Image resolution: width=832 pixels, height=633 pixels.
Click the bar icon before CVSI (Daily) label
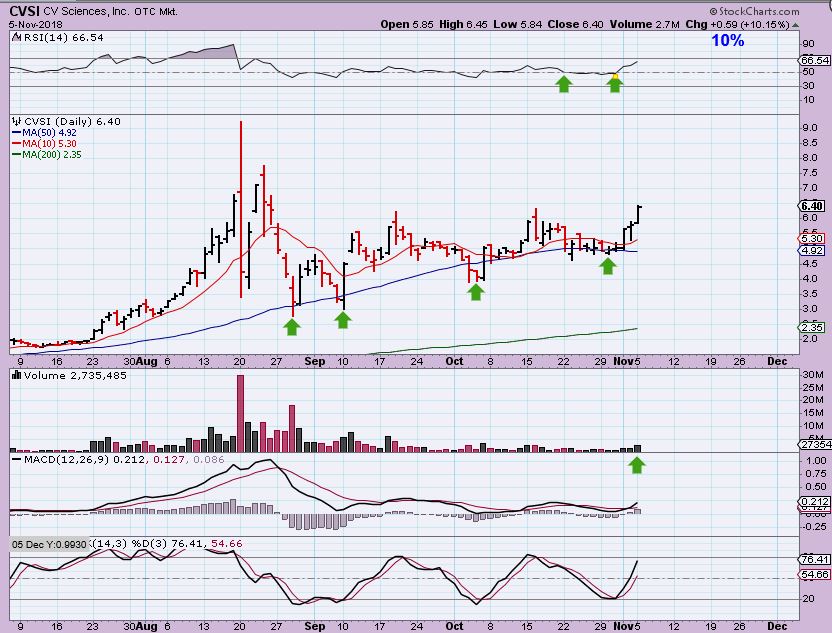click(x=18, y=122)
